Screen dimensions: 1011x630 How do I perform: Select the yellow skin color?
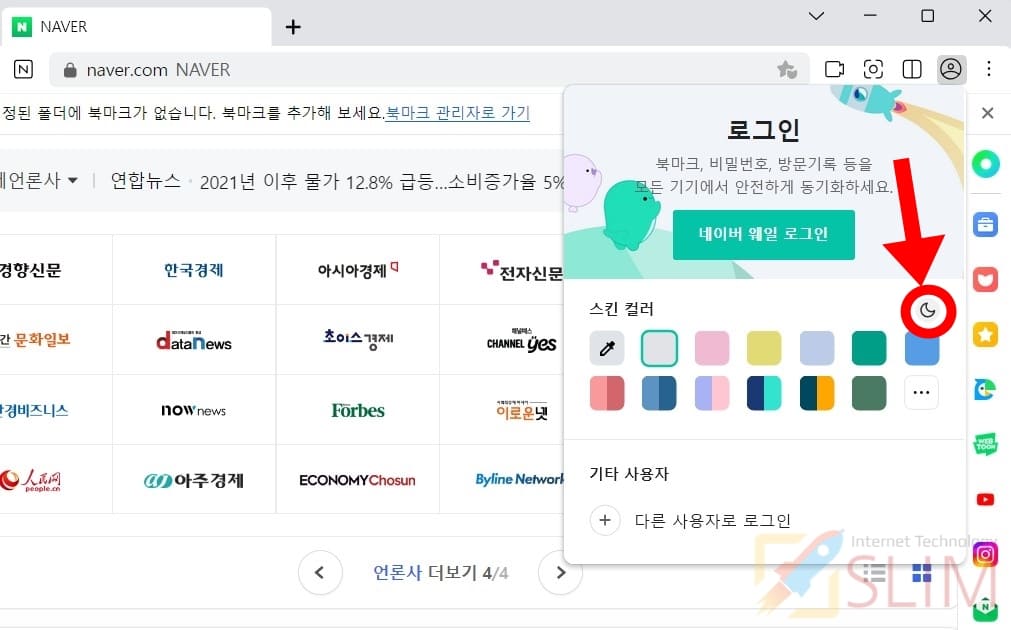pyautogui.click(x=764, y=348)
